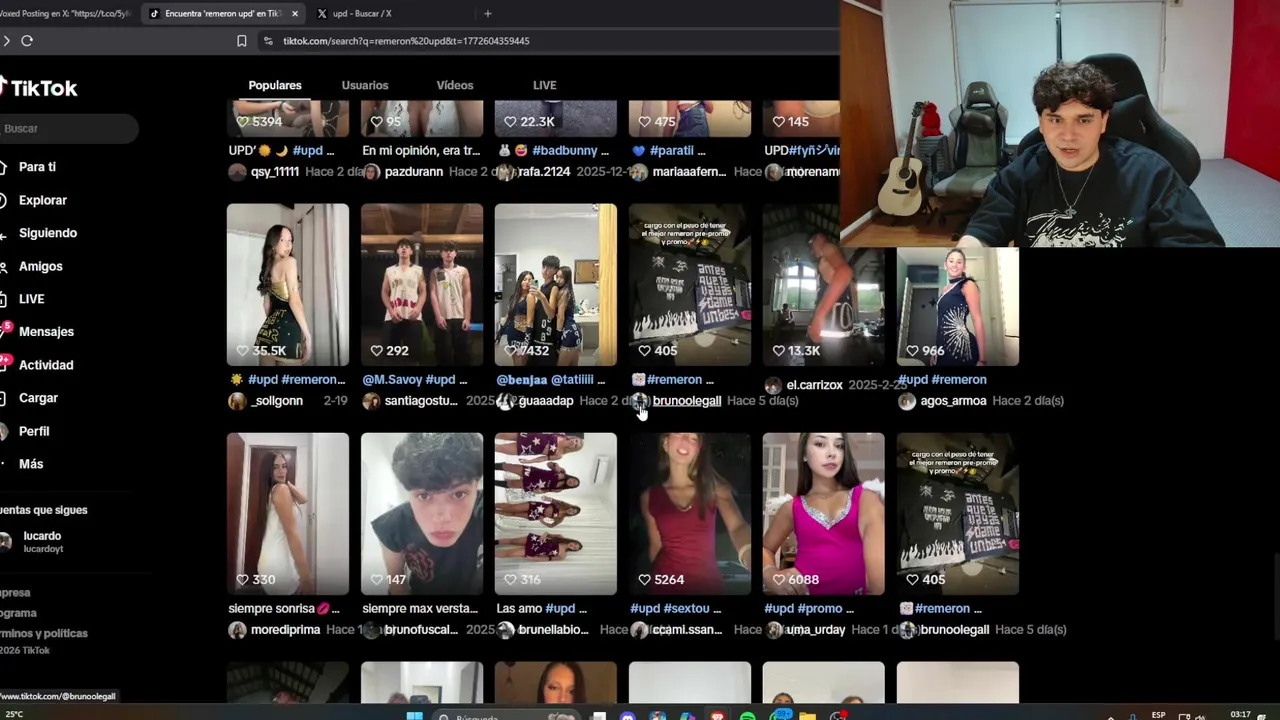
Task: Click the TikTok logo
Action: click(38, 88)
